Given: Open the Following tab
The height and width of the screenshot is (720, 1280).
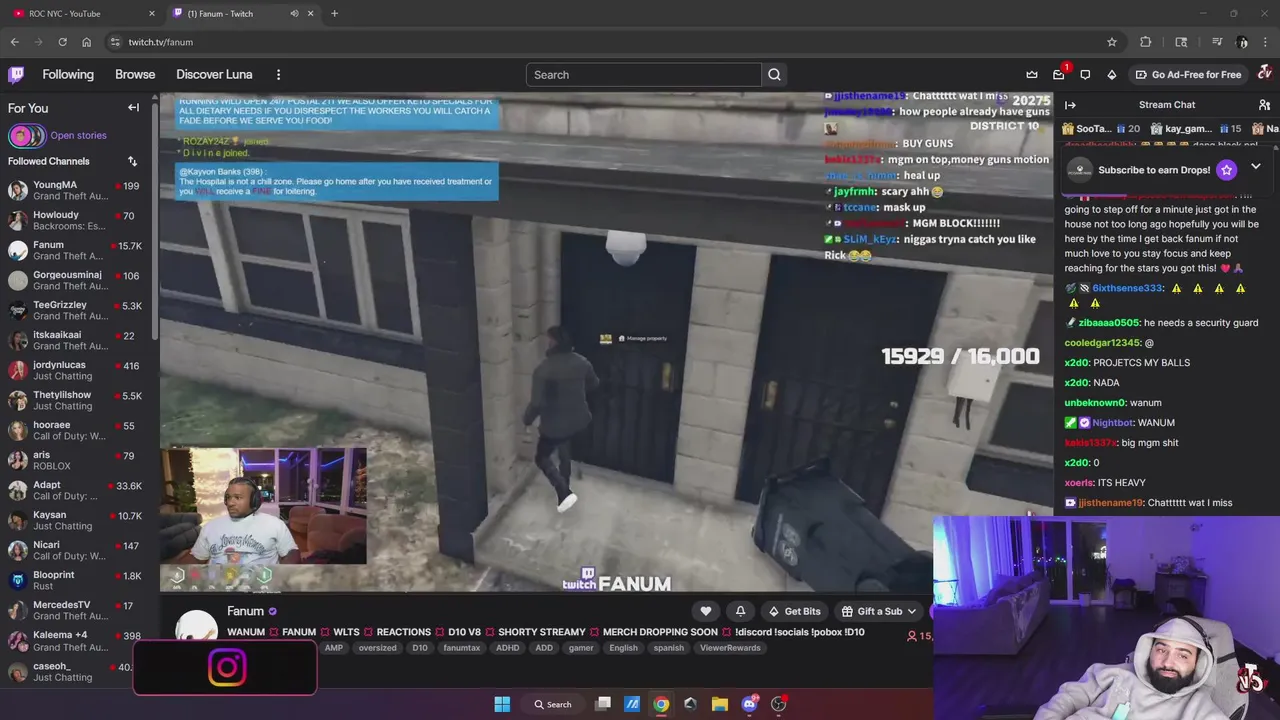Looking at the screenshot, I should pos(68,74).
